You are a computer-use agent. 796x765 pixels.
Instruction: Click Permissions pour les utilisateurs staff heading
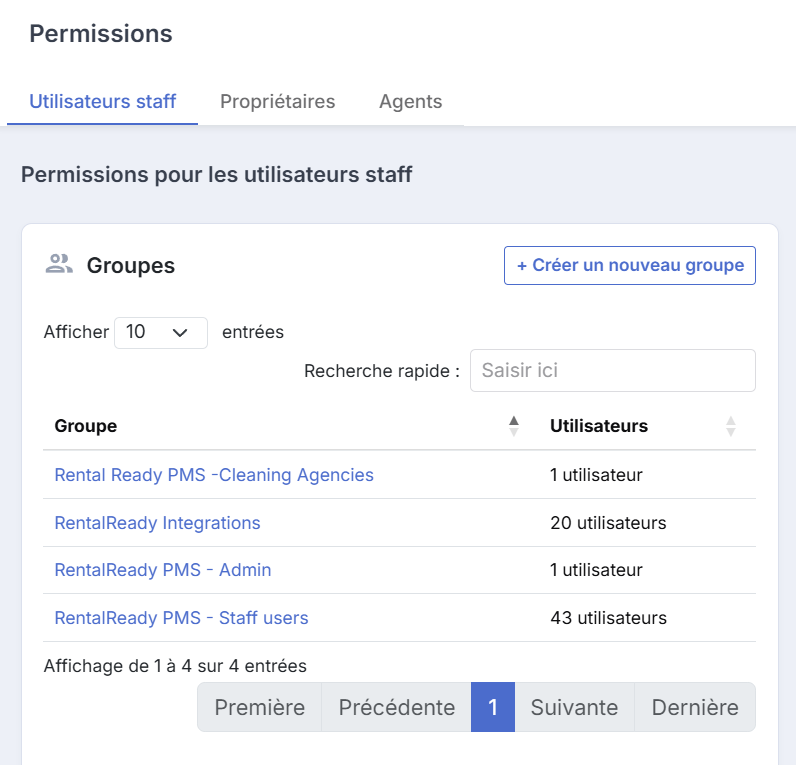tap(217, 175)
